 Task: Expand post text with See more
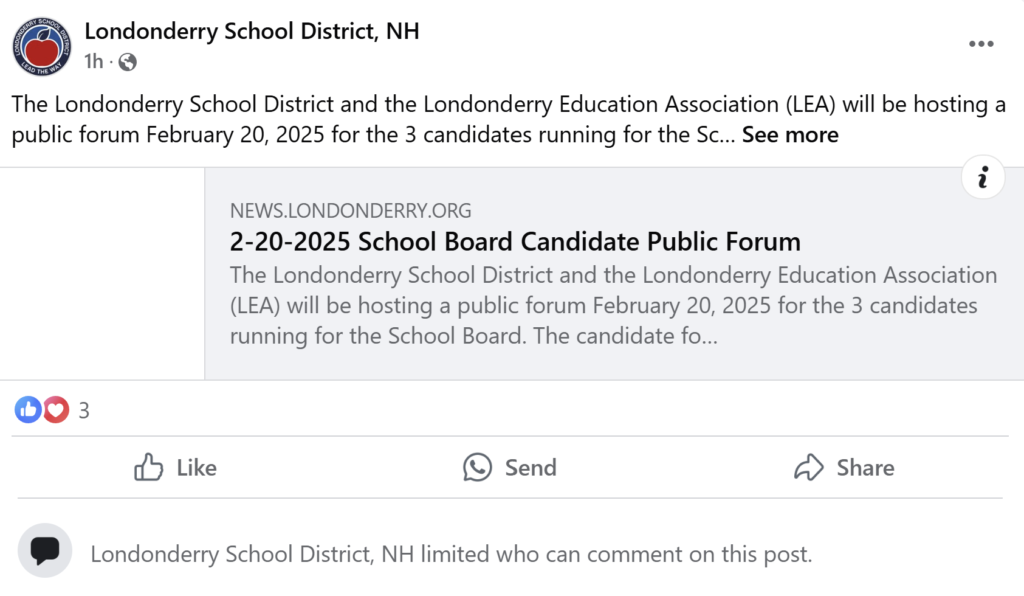click(790, 134)
